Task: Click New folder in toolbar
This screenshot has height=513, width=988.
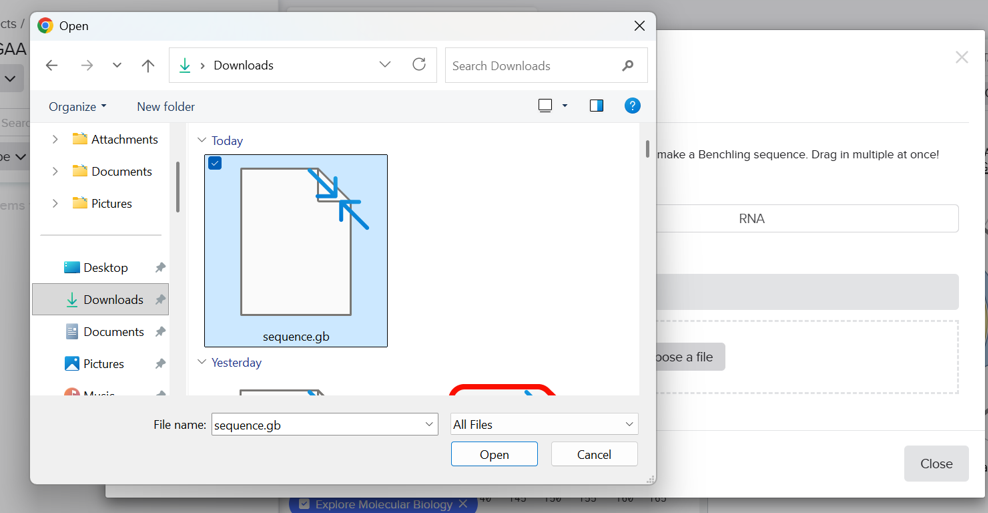Action: click(165, 107)
